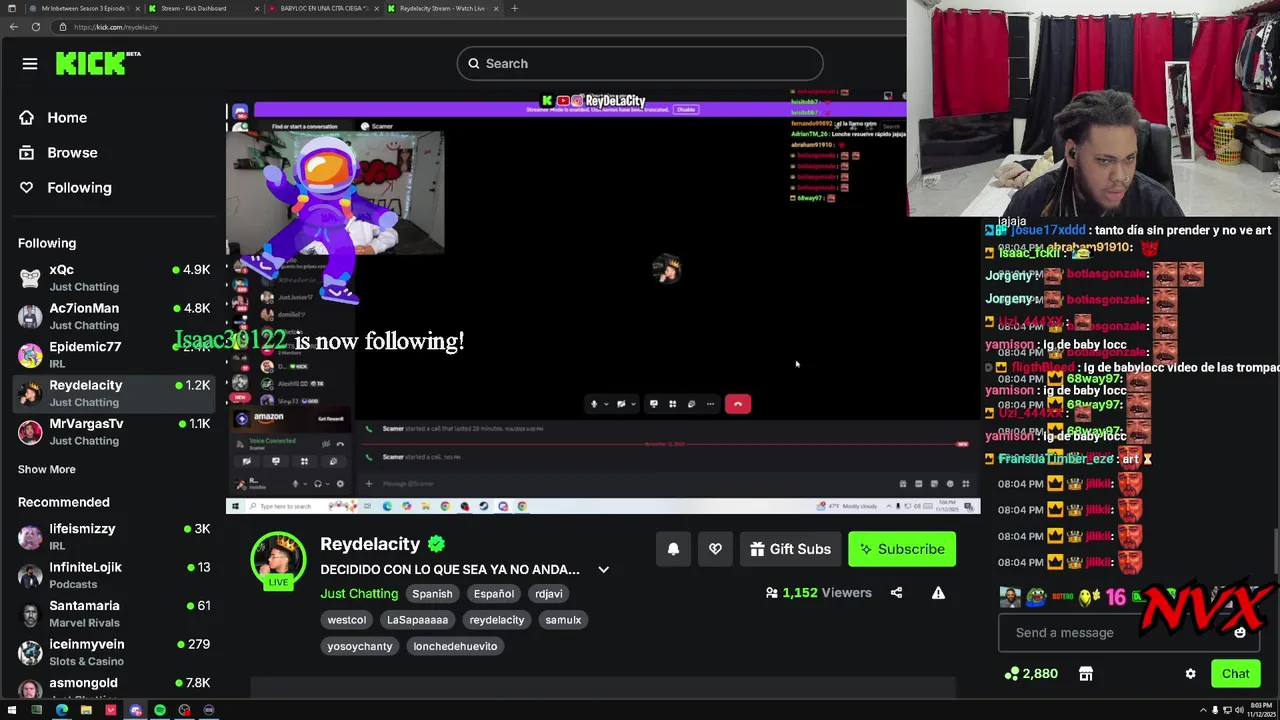1280x720 pixels.
Task: Open a new browser tab
Action: pyautogui.click(x=514, y=8)
